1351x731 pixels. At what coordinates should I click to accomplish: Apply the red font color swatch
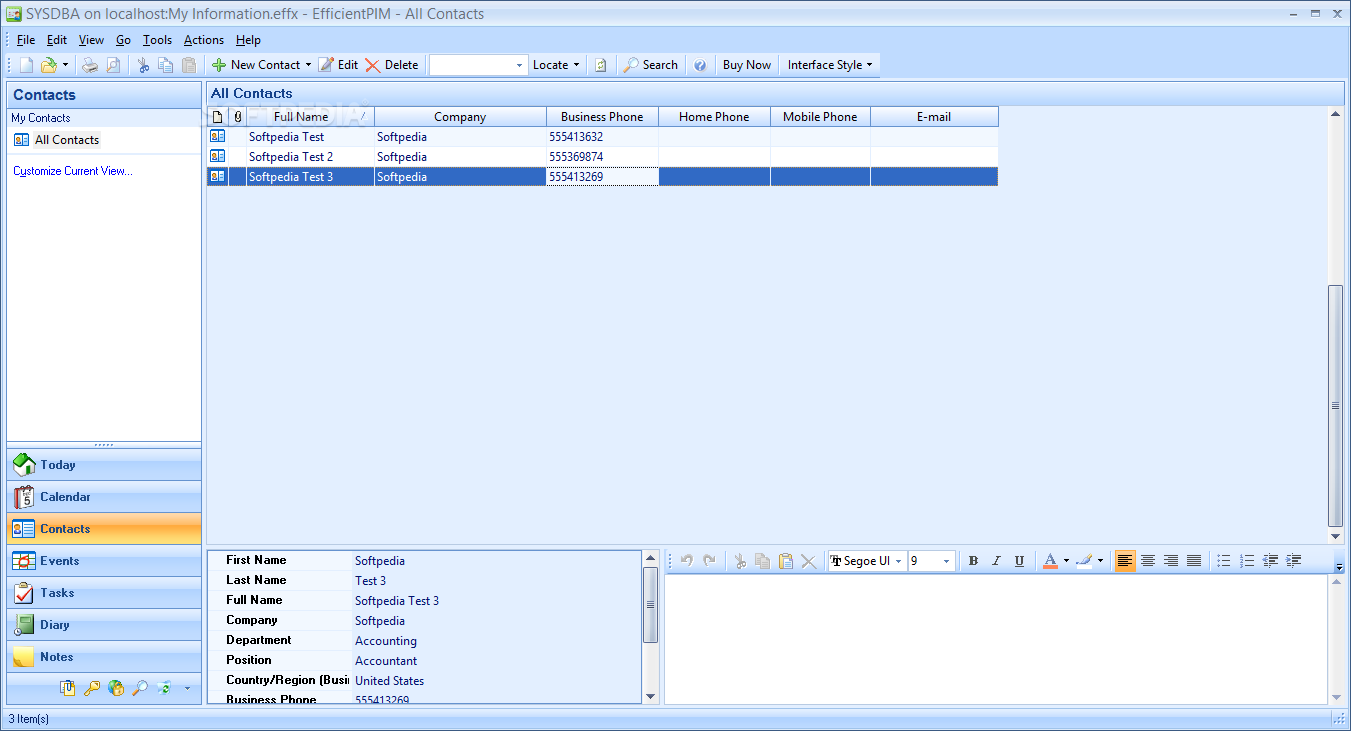(1050, 561)
